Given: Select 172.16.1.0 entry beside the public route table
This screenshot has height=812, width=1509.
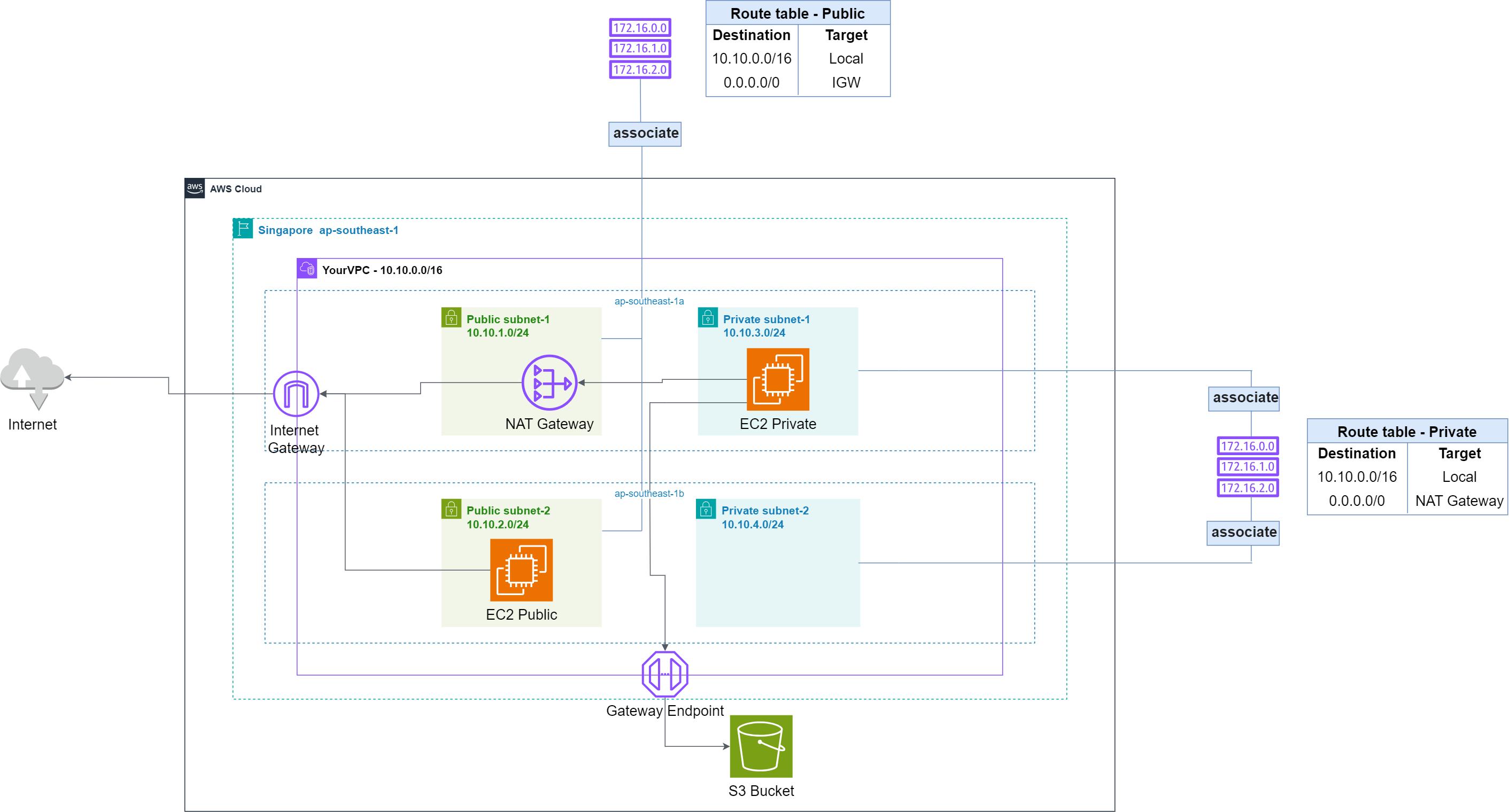Looking at the screenshot, I should click(x=640, y=48).
